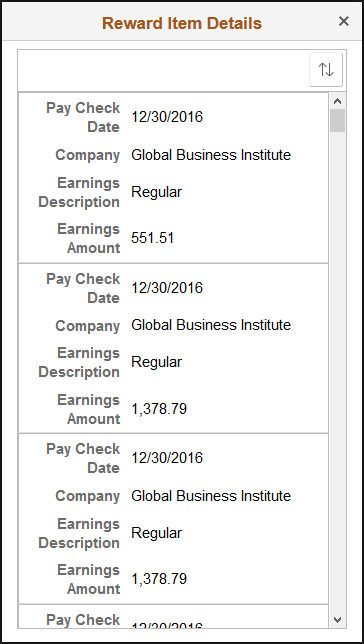Select the third record's 1,378.79 amount

click(159, 579)
